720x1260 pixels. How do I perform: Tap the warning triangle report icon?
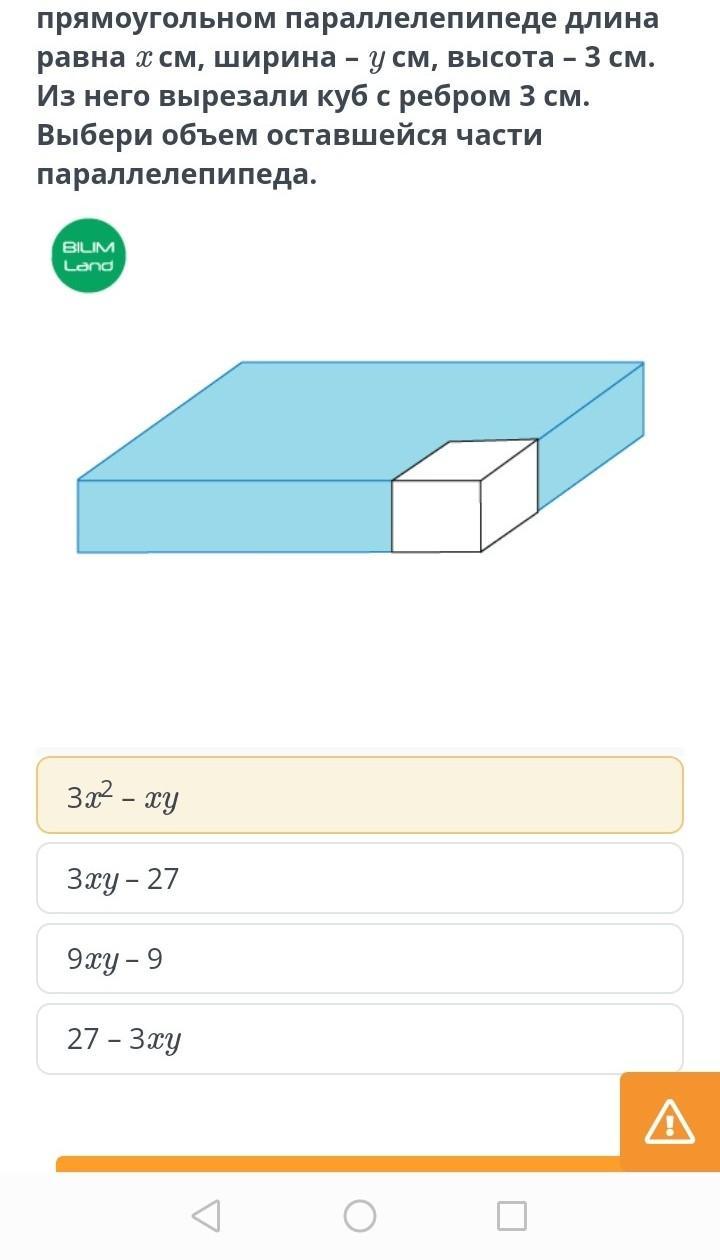coord(669,1121)
